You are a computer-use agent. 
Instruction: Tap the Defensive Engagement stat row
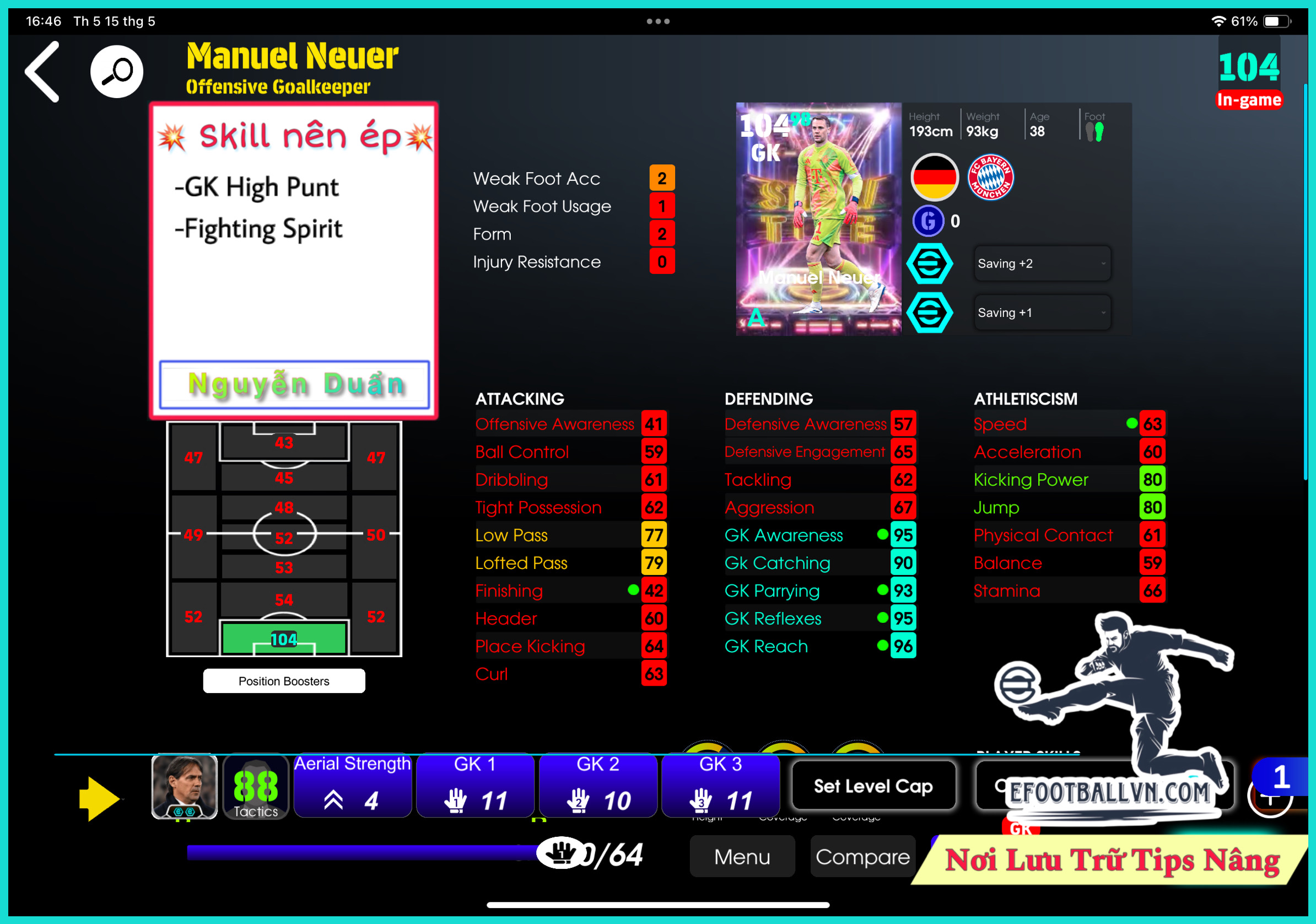(x=820, y=452)
